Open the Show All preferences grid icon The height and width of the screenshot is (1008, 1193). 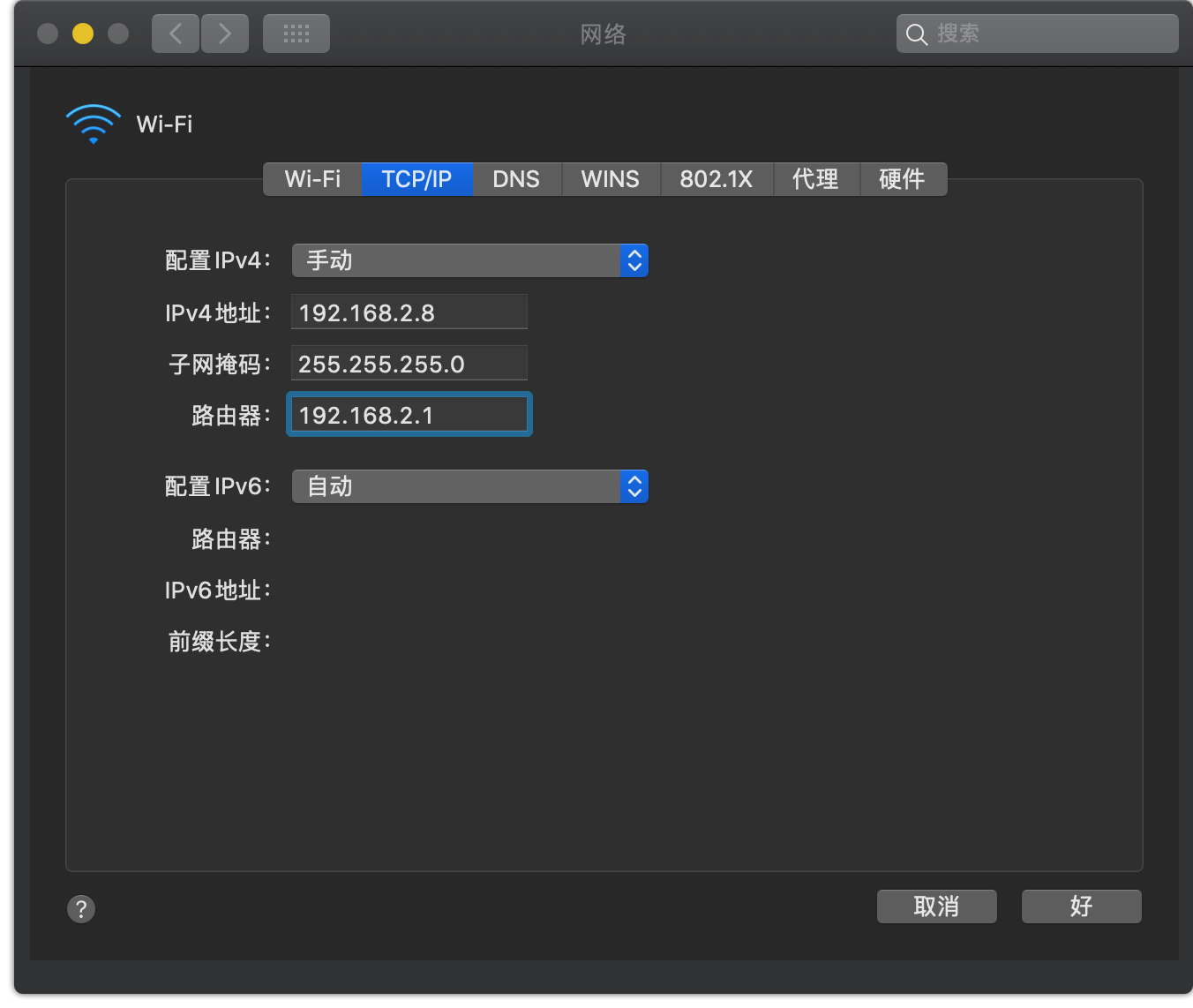click(296, 33)
